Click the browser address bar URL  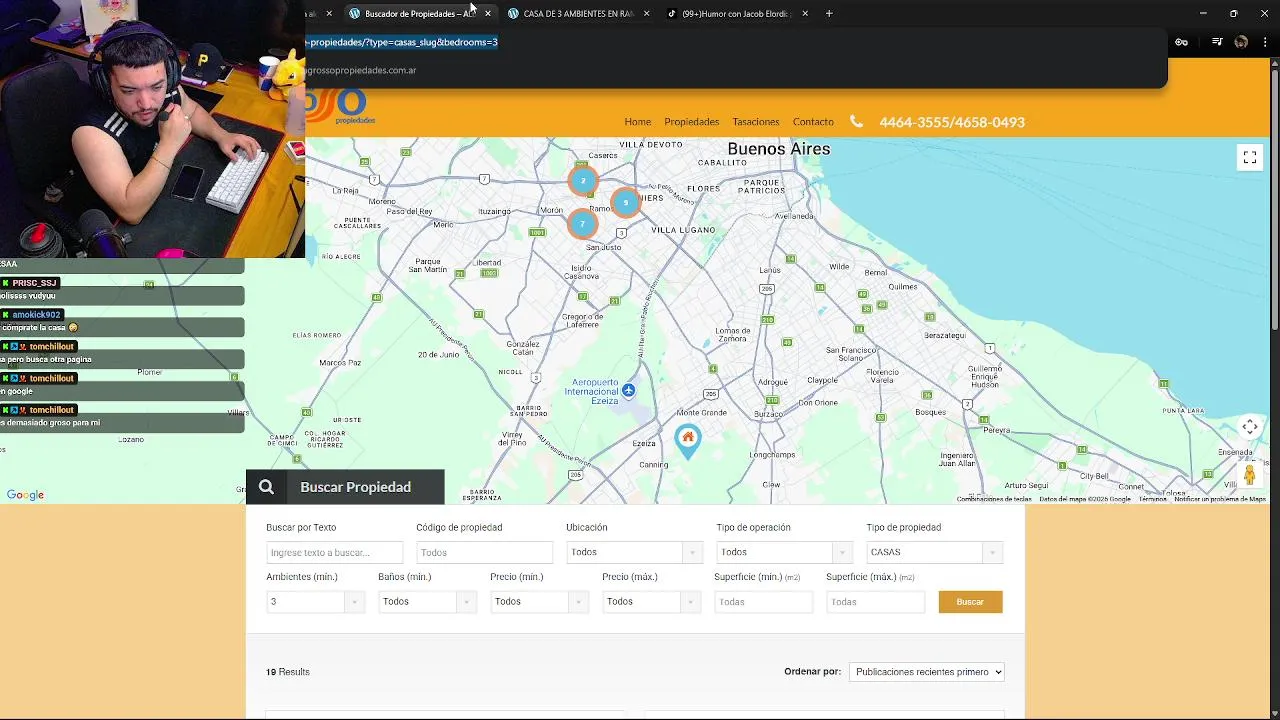(402, 42)
